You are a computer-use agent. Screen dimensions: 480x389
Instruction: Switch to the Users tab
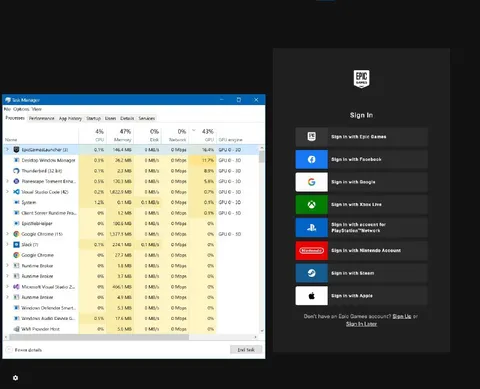click(x=110, y=118)
